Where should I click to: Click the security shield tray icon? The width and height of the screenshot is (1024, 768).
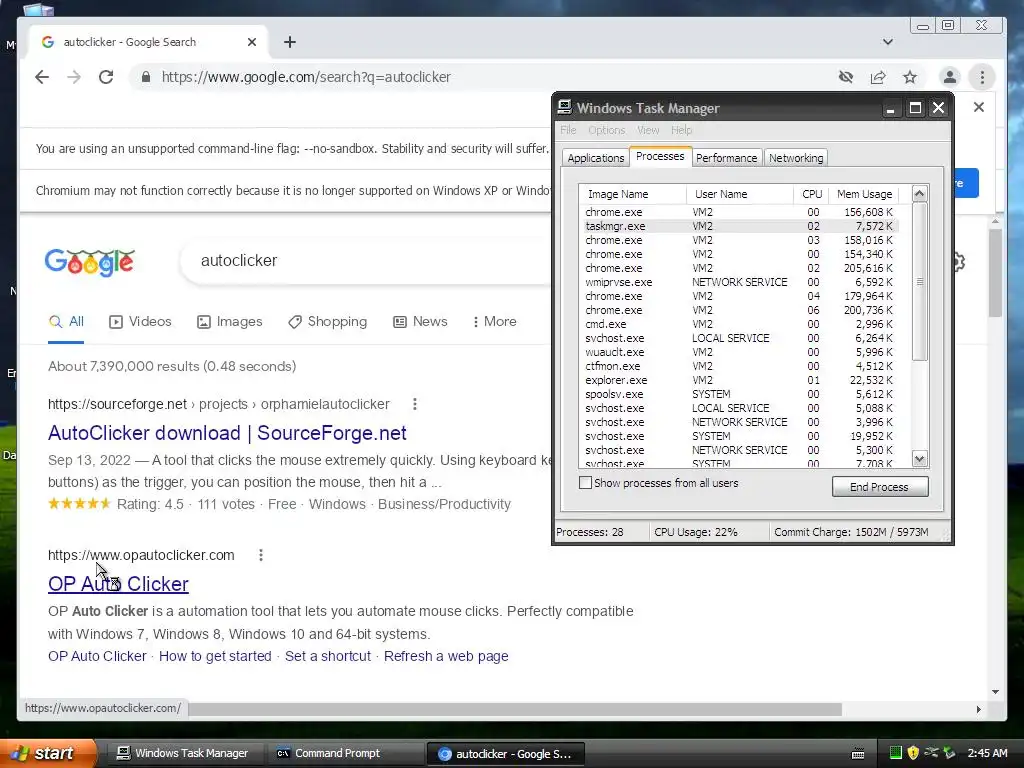click(913, 754)
